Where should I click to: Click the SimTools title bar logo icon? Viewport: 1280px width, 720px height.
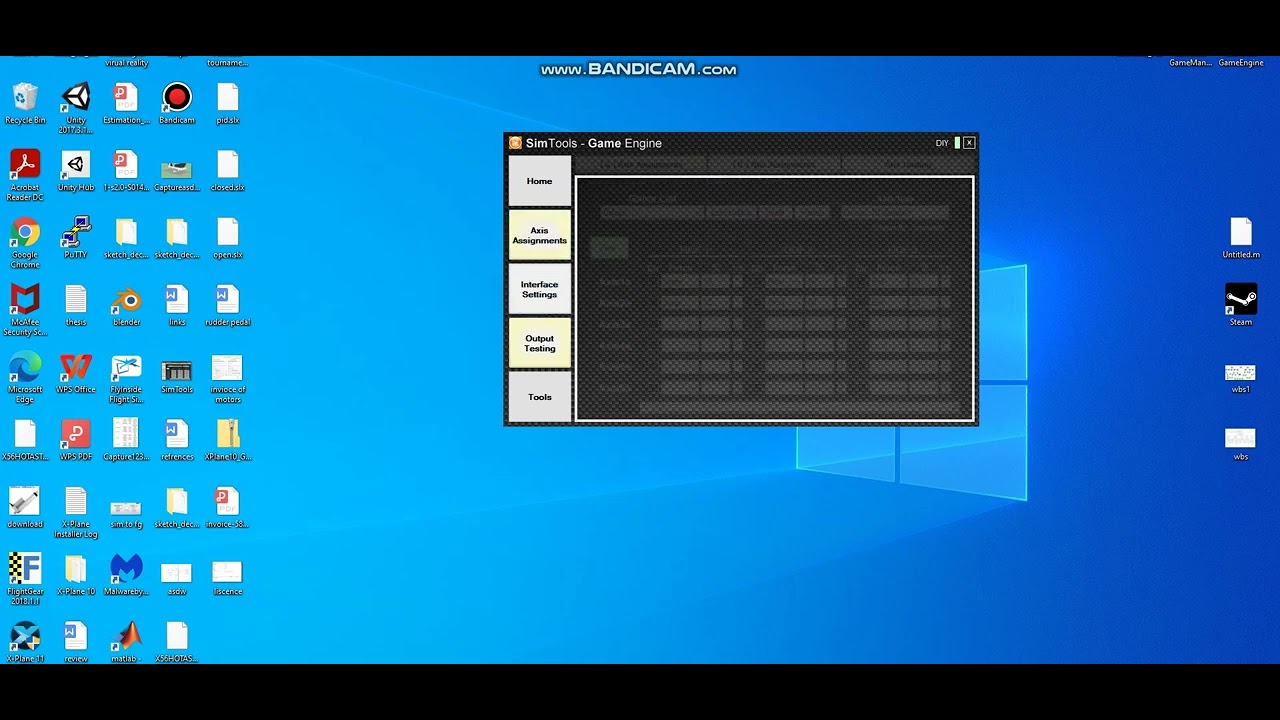click(x=515, y=143)
